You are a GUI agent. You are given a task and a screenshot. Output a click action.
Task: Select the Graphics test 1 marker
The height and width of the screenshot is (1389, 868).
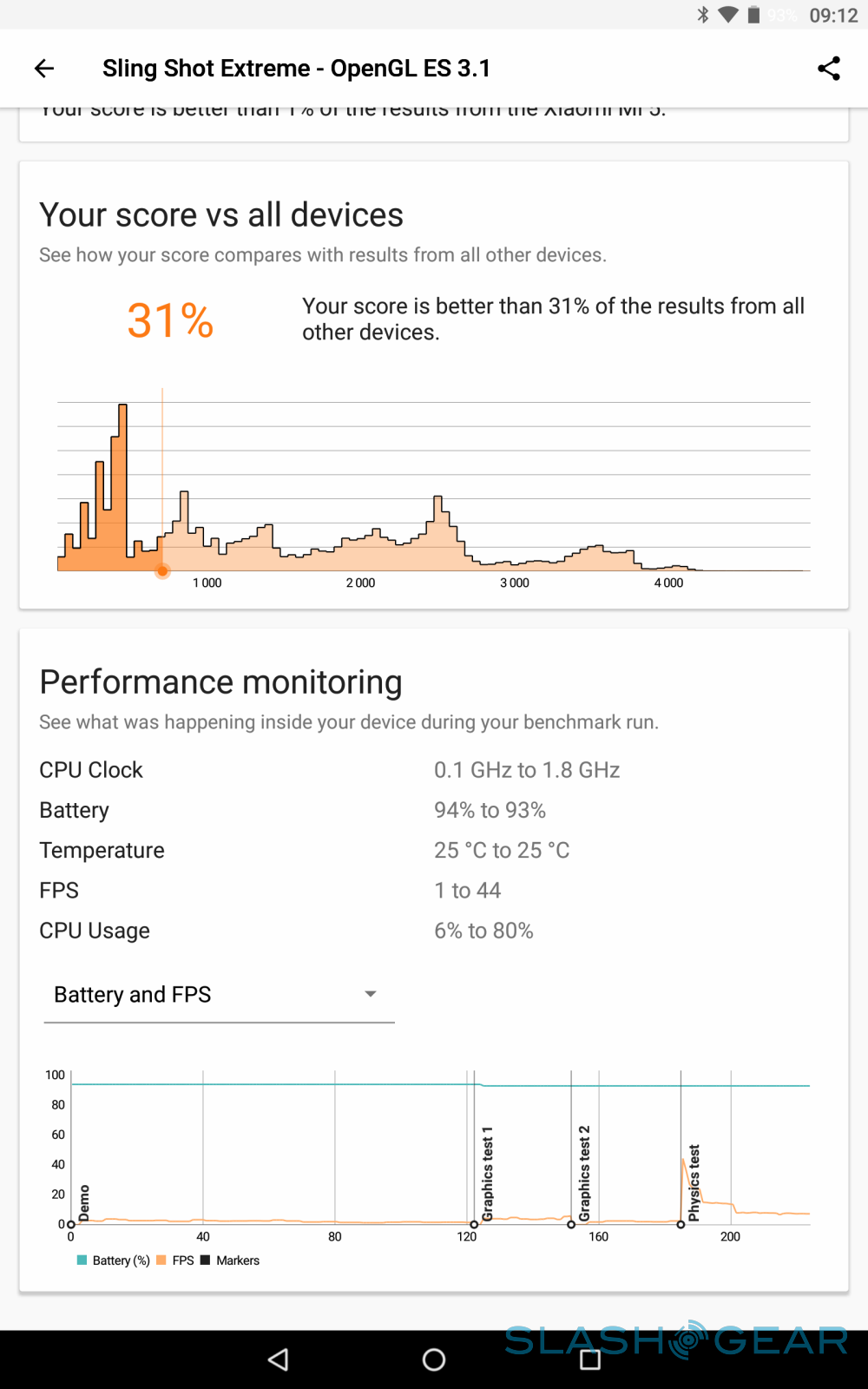pyautogui.click(x=474, y=1224)
